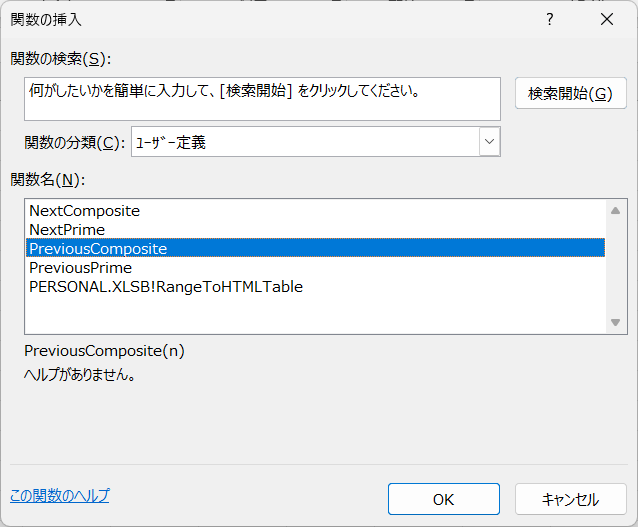This screenshot has height=527, width=638.
Task: Click the scroll up arrow in function list
Action: 615,210
